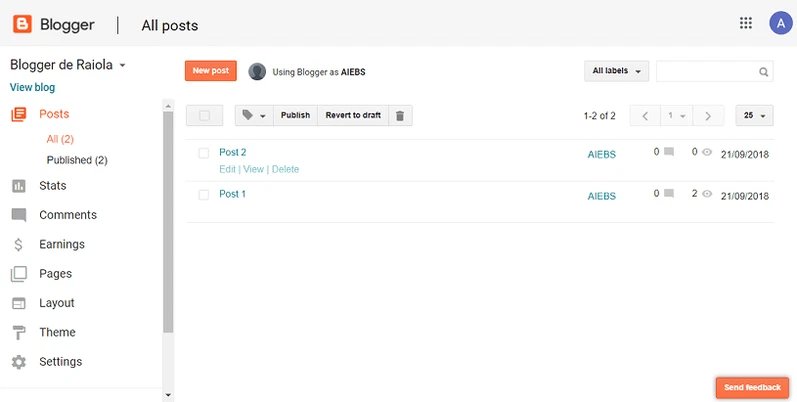Viewport: 797px width, 402px height.
Task: Select the All (2) posts filter
Action: (60, 139)
